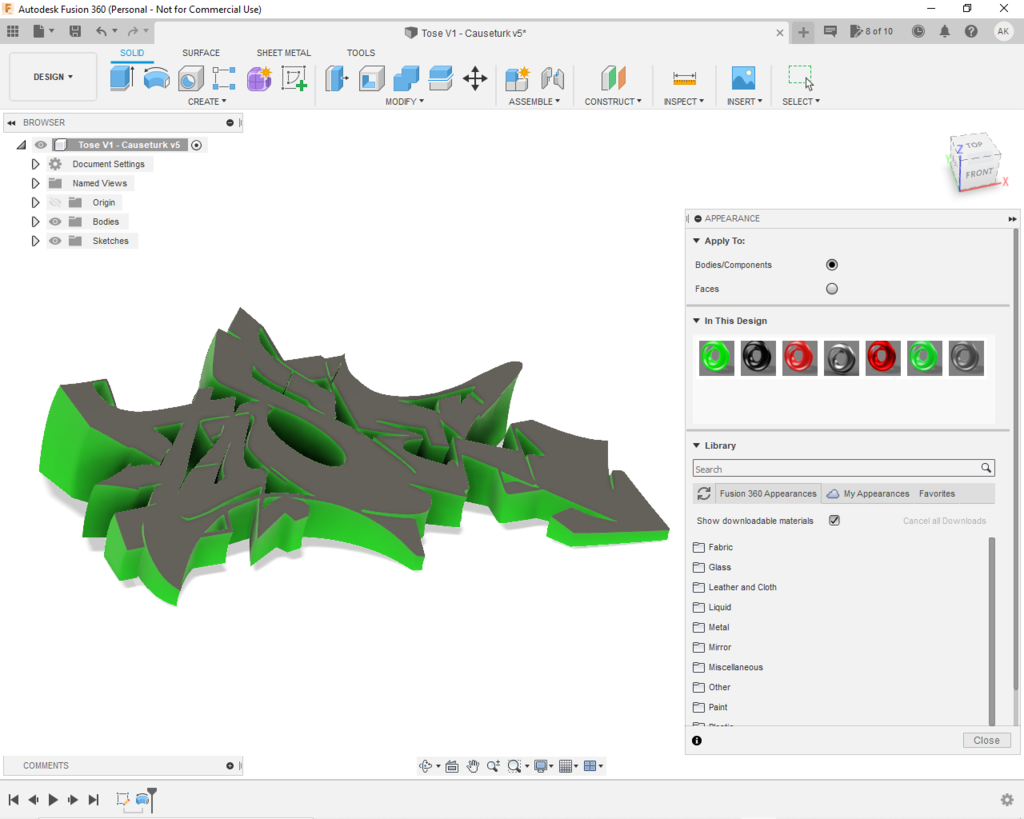Image resolution: width=1024 pixels, height=819 pixels.
Task: Click the Fillet tool icon
Action: tap(372, 78)
